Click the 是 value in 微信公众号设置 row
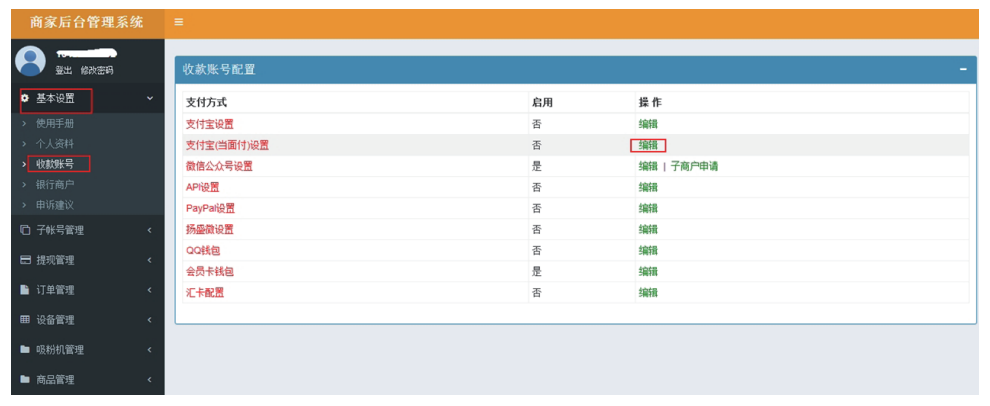 tap(537, 167)
